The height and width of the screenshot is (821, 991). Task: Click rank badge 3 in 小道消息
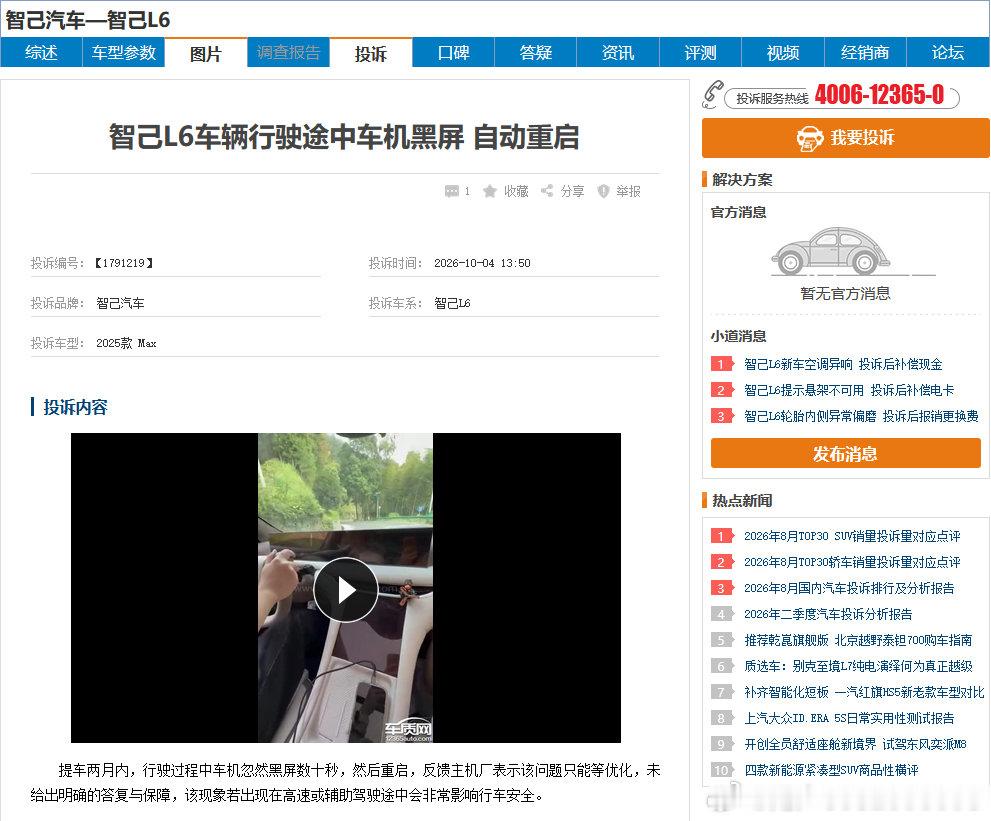(722, 416)
